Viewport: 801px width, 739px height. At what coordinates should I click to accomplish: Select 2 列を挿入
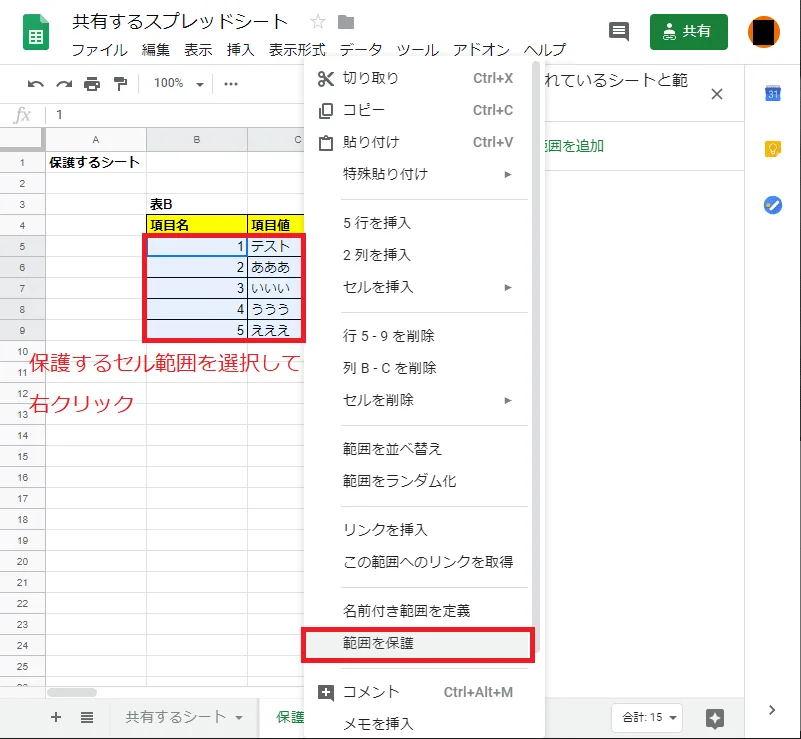click(x=418, y=255)
